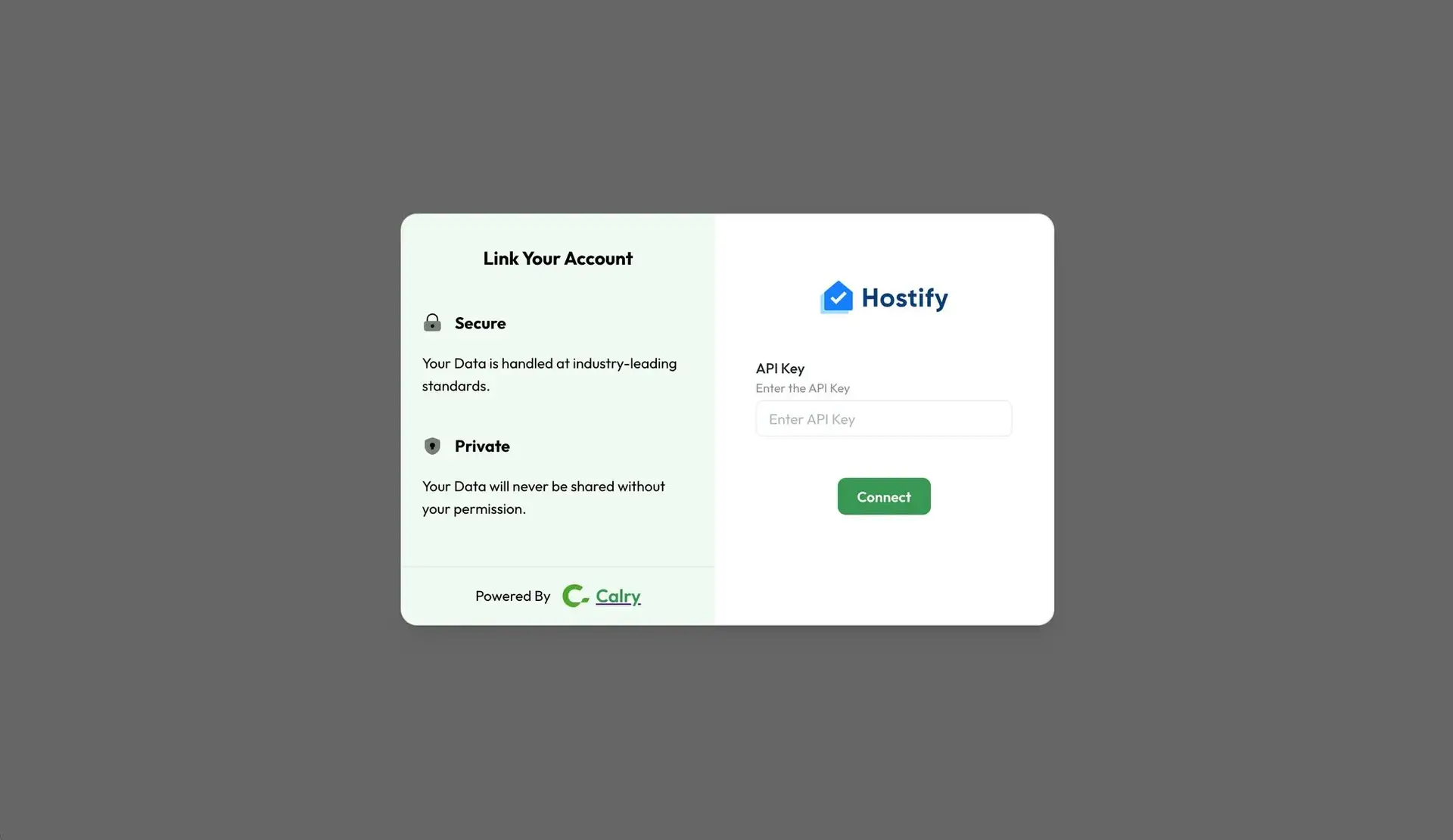
Task: Click the checkmark inside Hostify logo
Action: click(838, 298)
